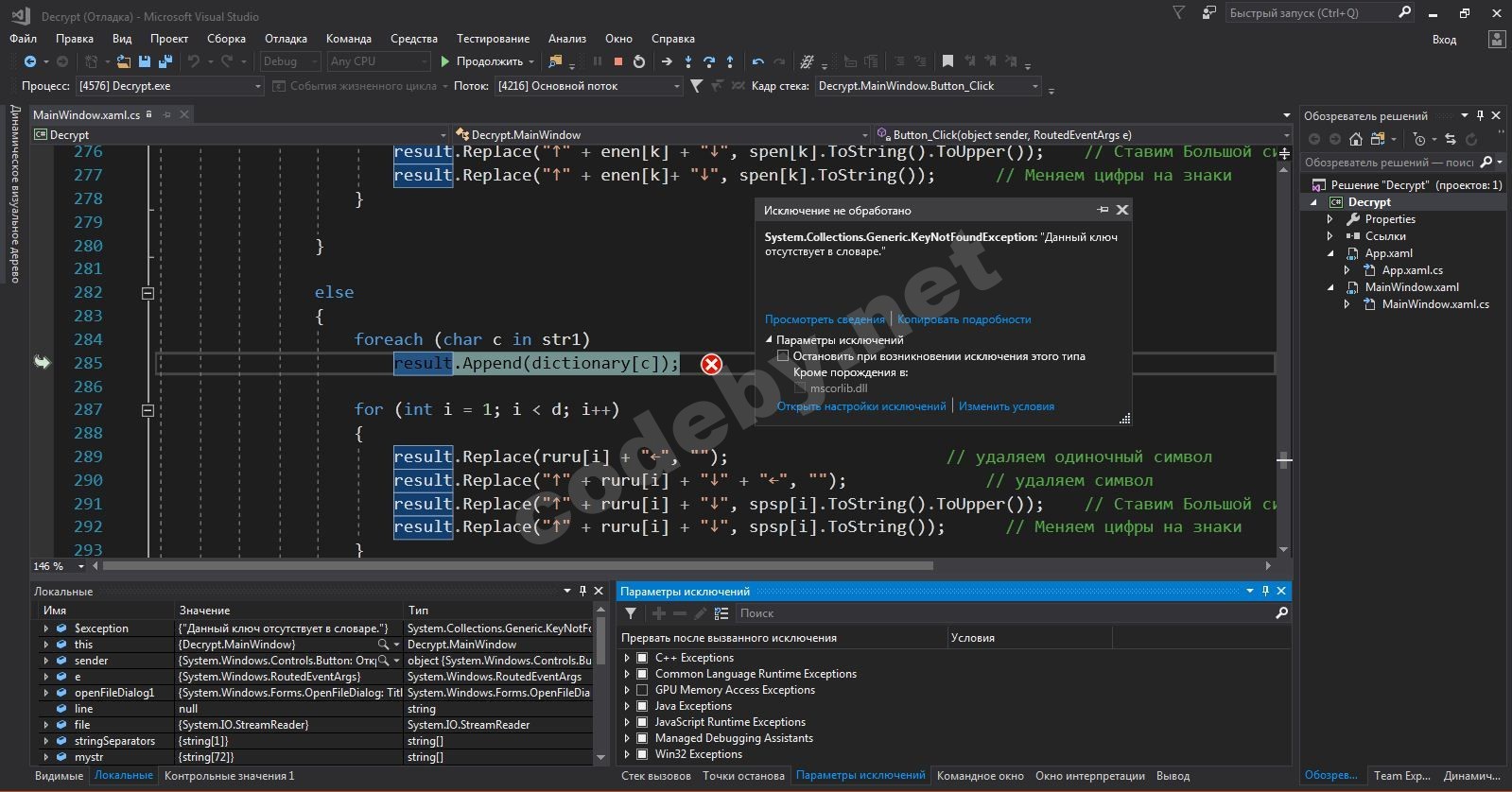1512x792 pixels.
Task: Expand the Properties node in Solution Explorer
Action: (x=1330, y=219)
